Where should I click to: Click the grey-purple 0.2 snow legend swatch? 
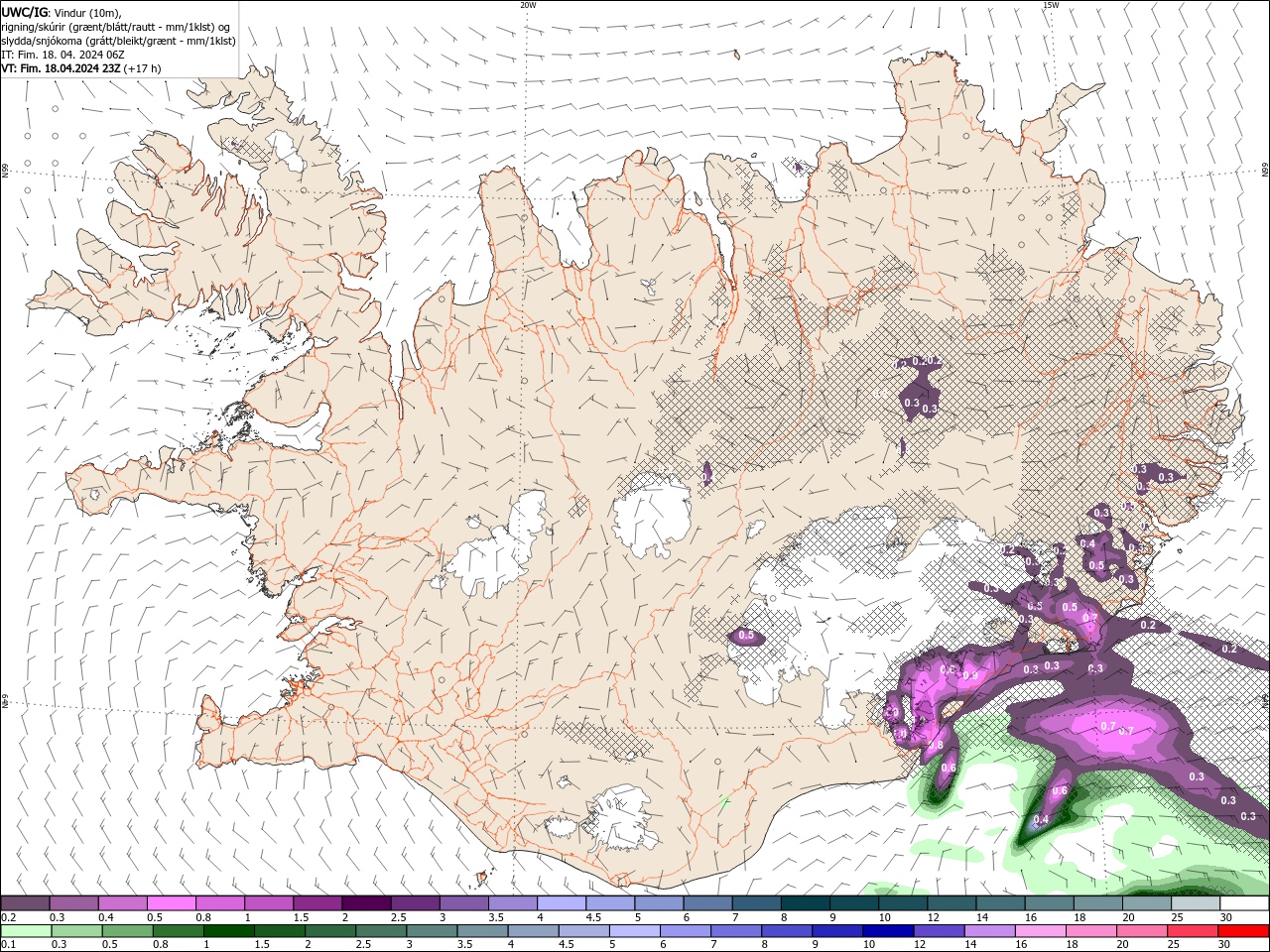25,903
